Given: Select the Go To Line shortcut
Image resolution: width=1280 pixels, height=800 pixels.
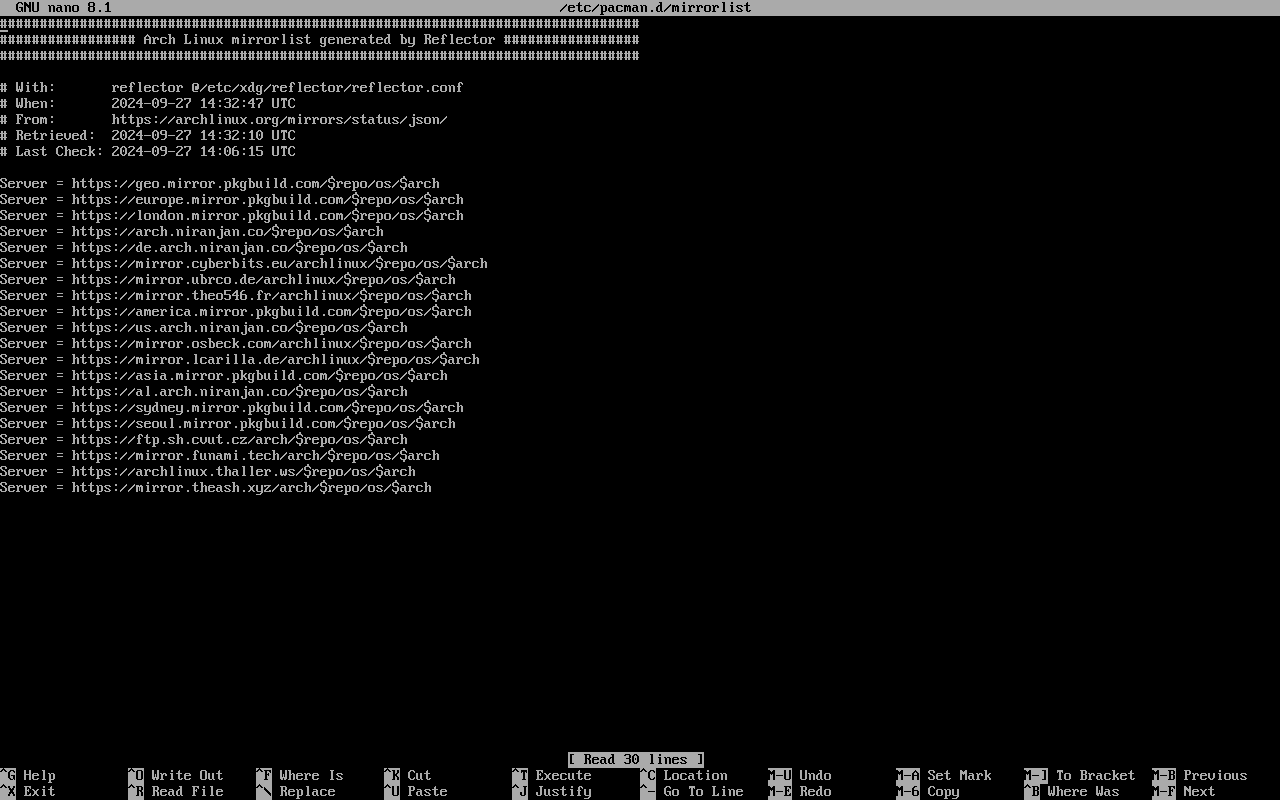Looking at the screenshot, I should click(703, 791).
